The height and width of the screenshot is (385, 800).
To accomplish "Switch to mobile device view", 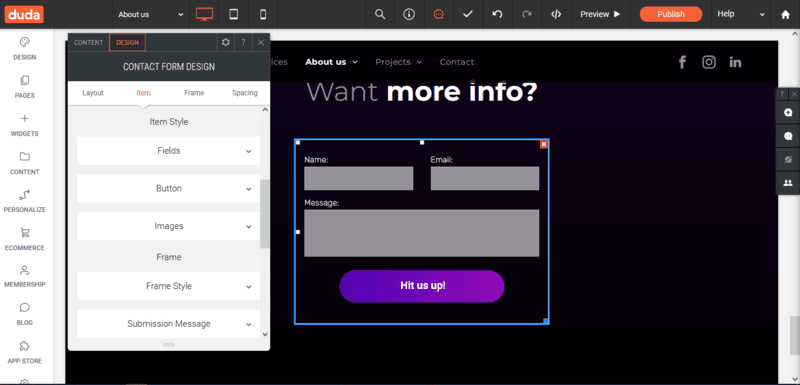I will 263,14.
